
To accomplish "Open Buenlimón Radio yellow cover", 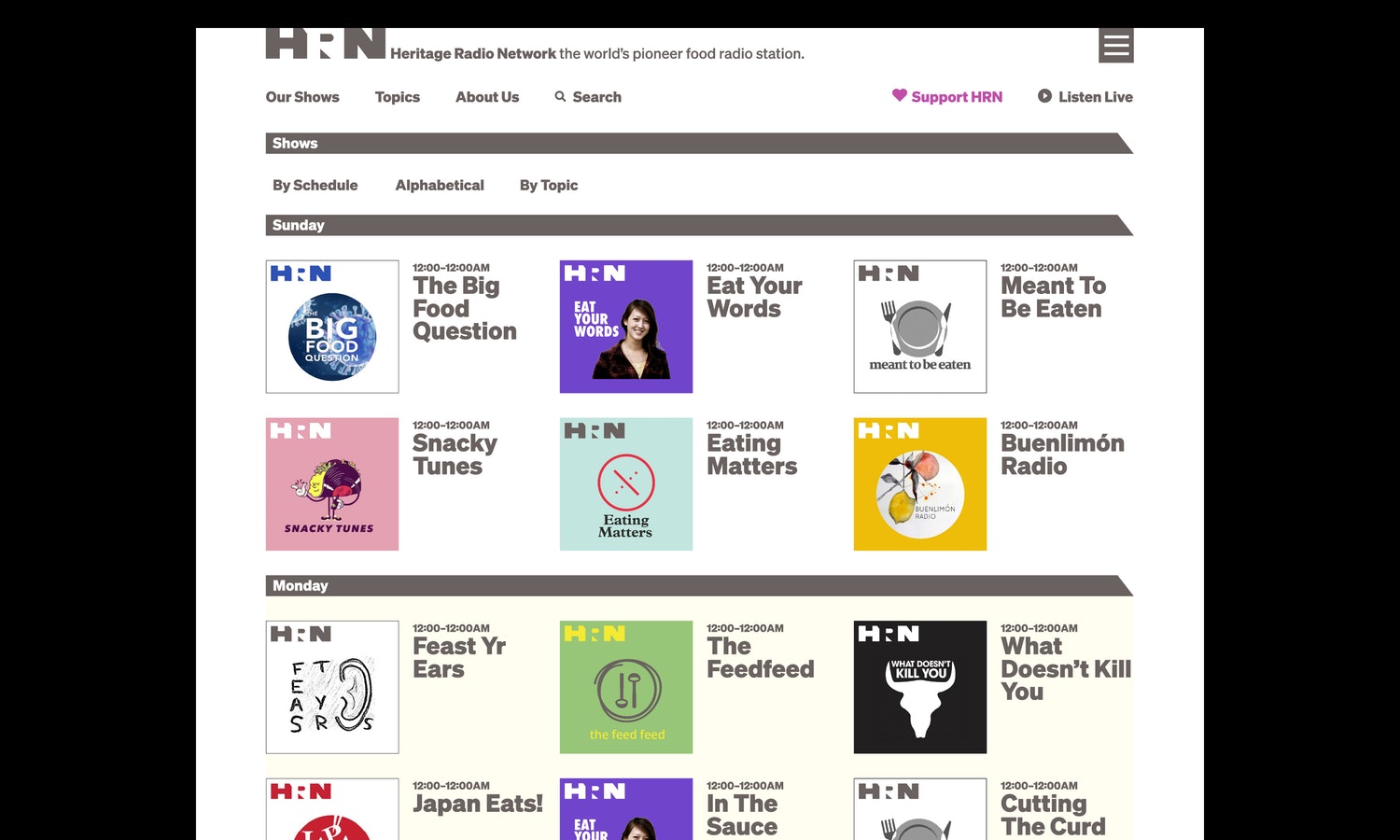I will tap(920, 483).
